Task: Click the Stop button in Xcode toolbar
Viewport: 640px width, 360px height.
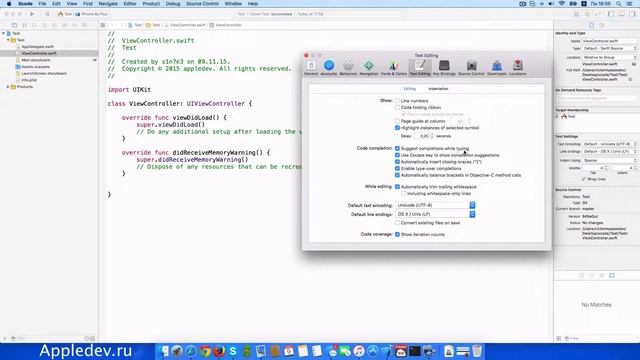Action: coord(47,14)
